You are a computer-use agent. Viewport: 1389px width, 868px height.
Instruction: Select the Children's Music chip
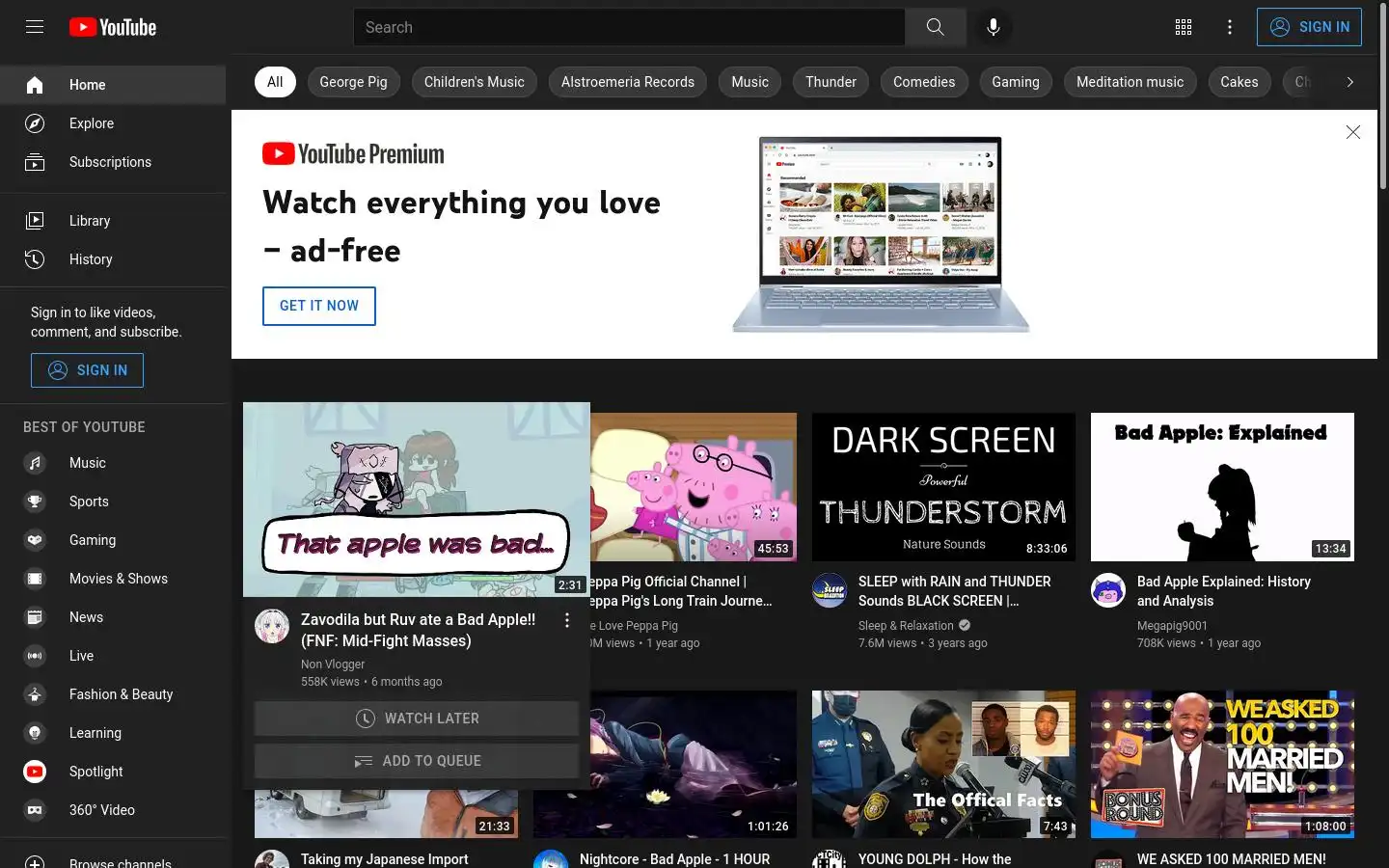[475, 82]
